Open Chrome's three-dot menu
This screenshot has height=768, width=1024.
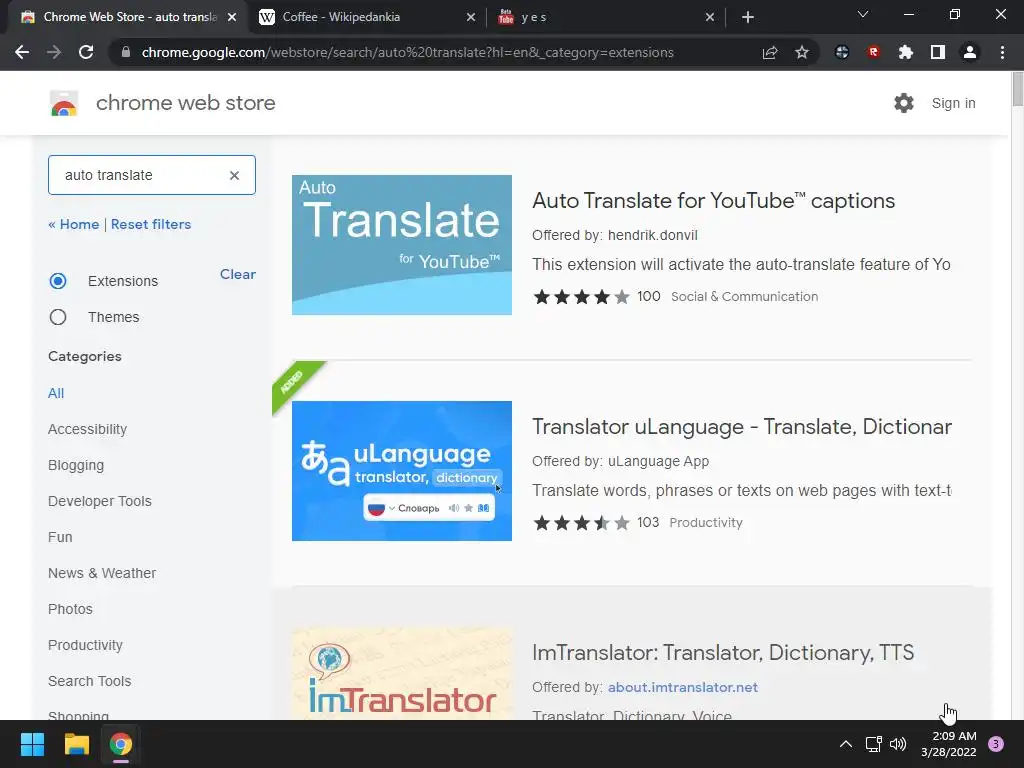pos(1002,52)
